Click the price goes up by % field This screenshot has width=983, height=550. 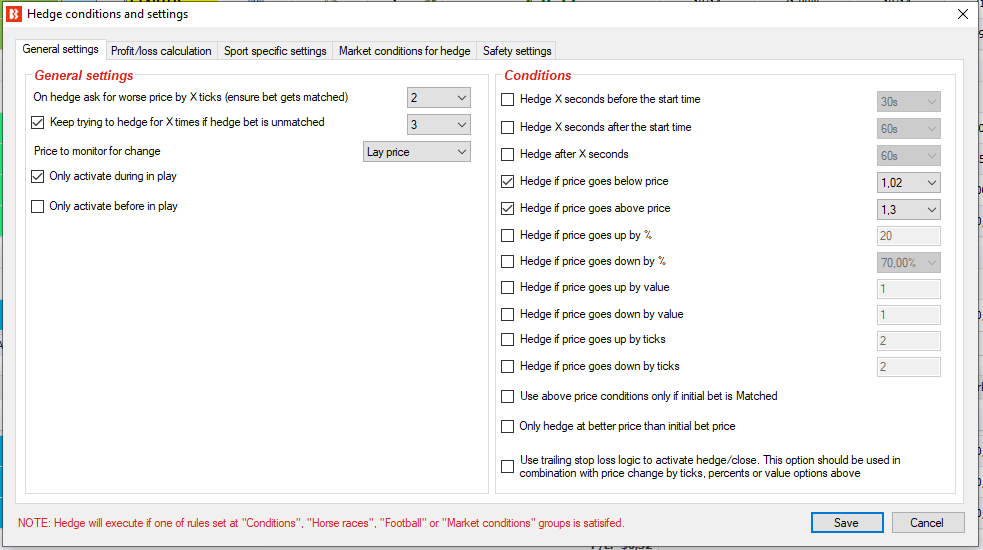click(x=909, y=236)
